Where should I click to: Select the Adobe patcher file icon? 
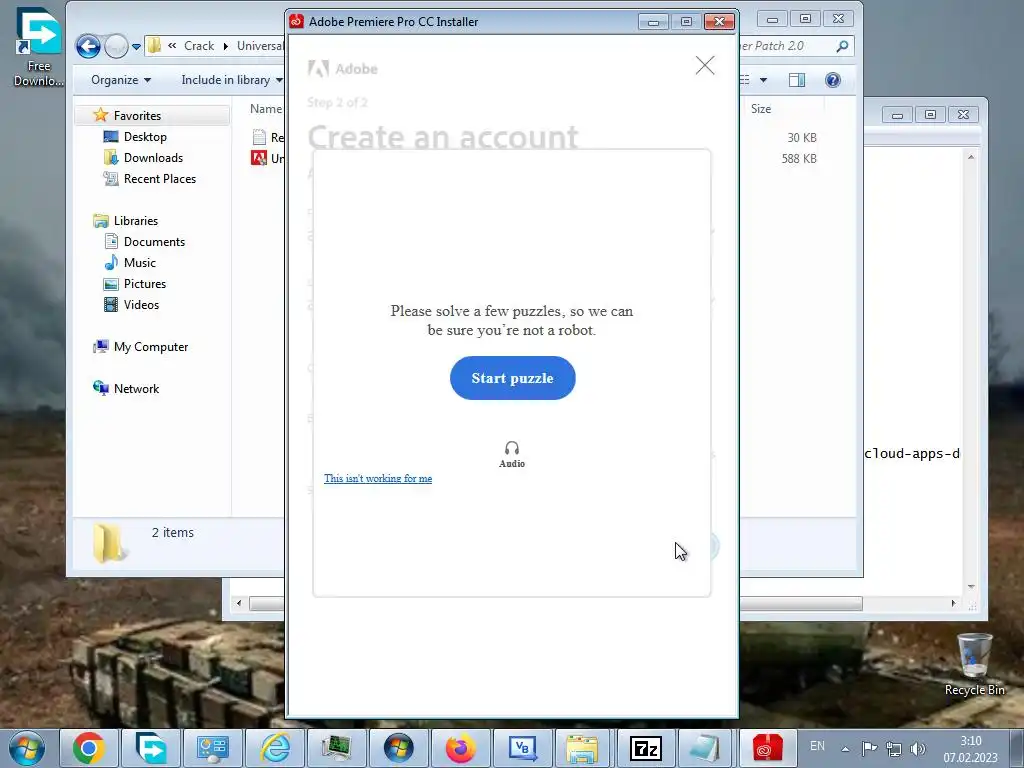[259, 158]
